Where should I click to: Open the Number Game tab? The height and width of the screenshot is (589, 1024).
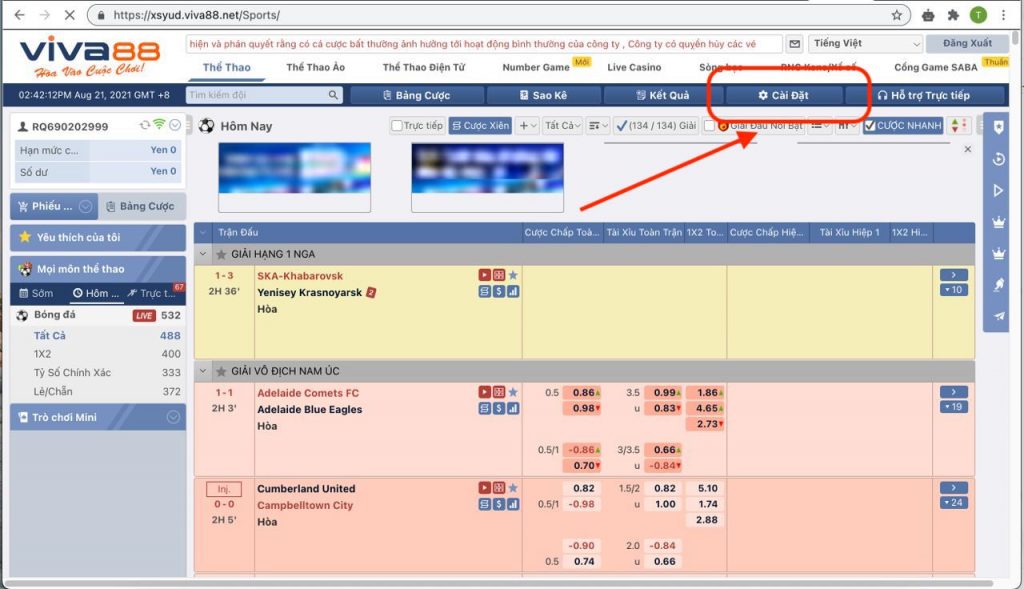coord(536,67)
